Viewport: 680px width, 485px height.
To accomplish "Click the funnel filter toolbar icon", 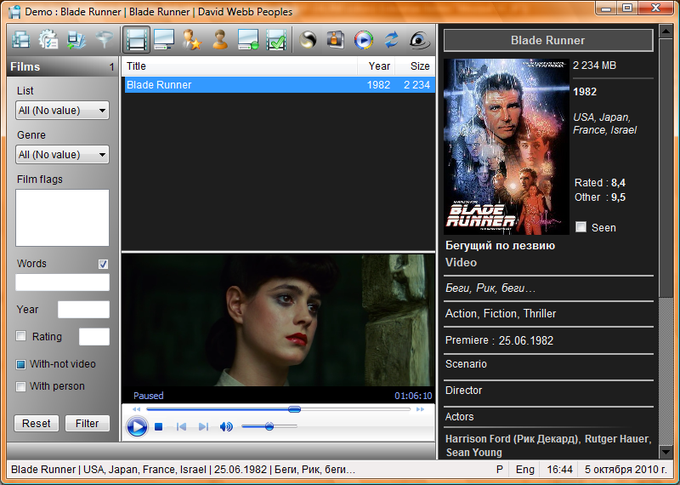I will point(103,40).
